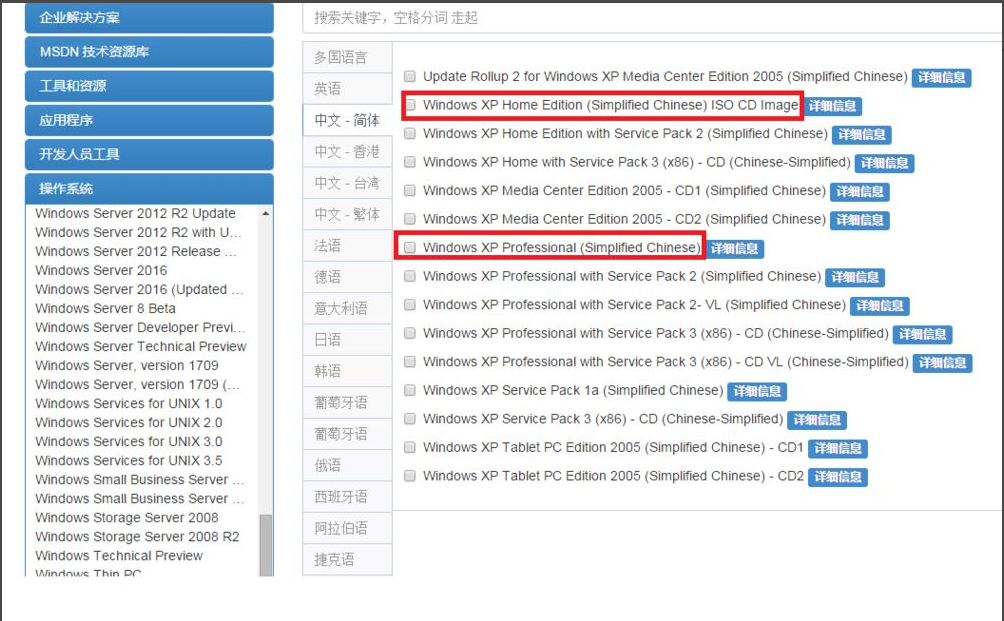Viewport: 1004px width, 621px height.
Task: Choose Windows Storage Server 2008 R2
Action: pyautogui.click(x=137, y=536)
